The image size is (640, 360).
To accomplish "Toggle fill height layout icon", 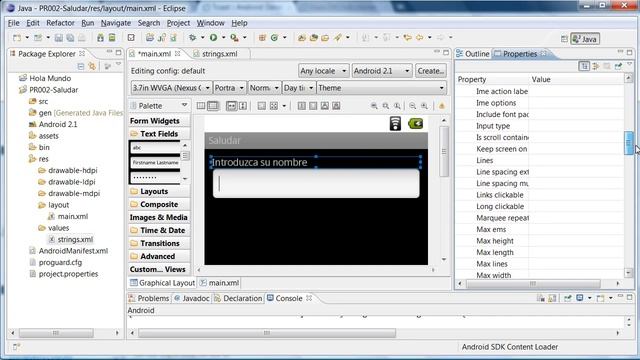I will tap(243, 106).
